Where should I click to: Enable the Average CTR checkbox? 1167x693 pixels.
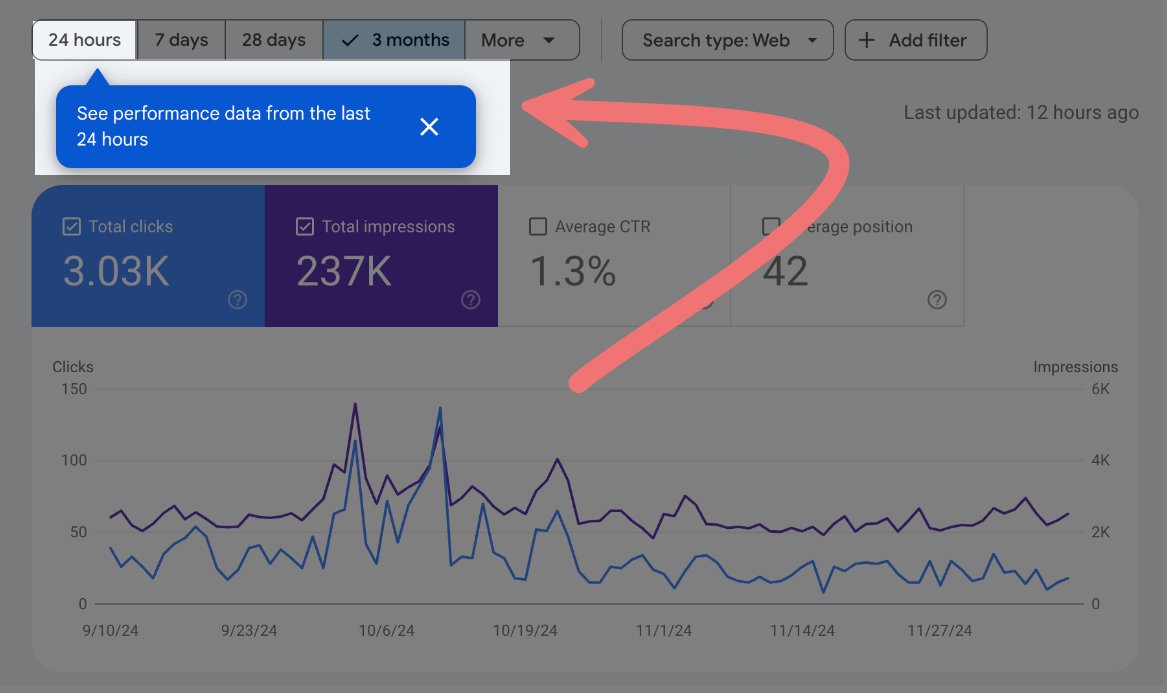[x=537, y=226]
